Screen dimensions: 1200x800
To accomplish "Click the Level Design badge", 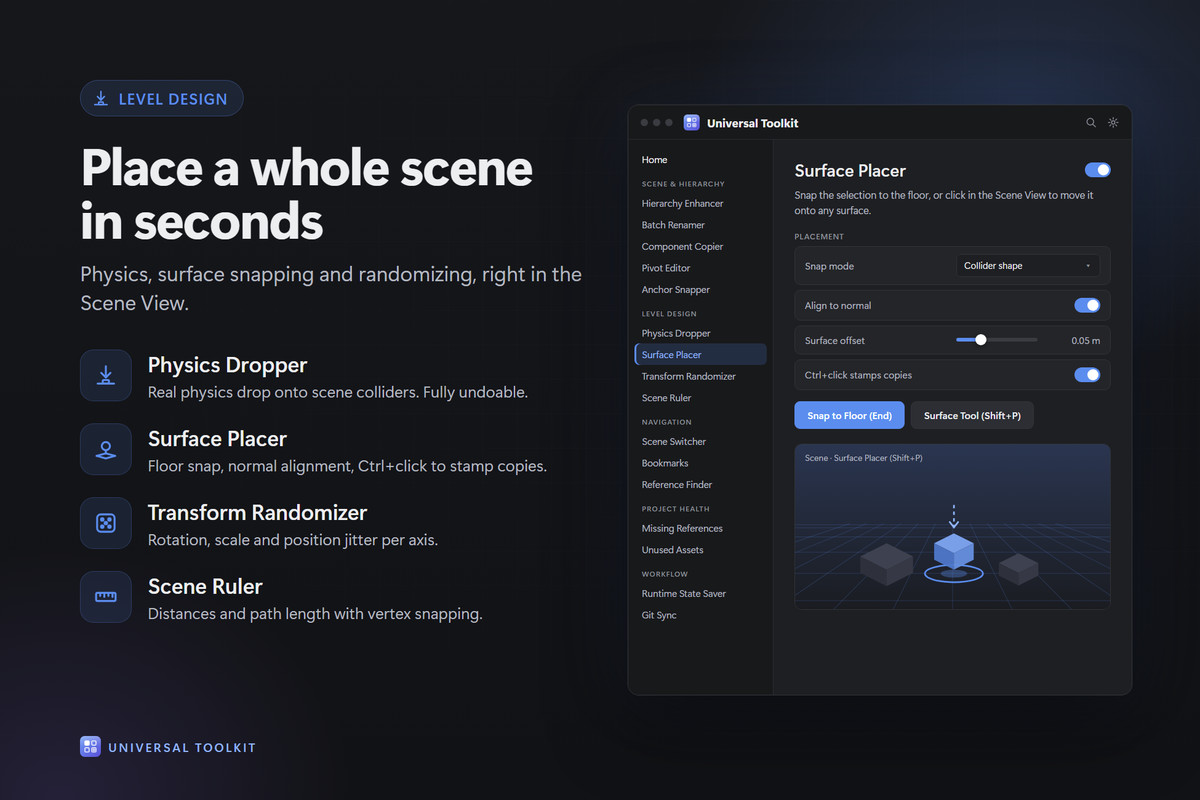I will point(162,99).
